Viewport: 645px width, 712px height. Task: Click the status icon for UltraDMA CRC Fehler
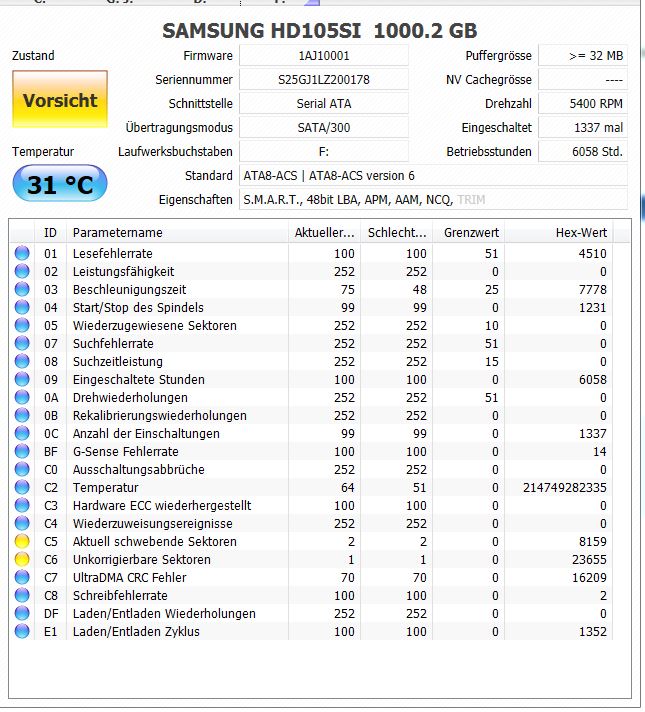coord(22,577)
